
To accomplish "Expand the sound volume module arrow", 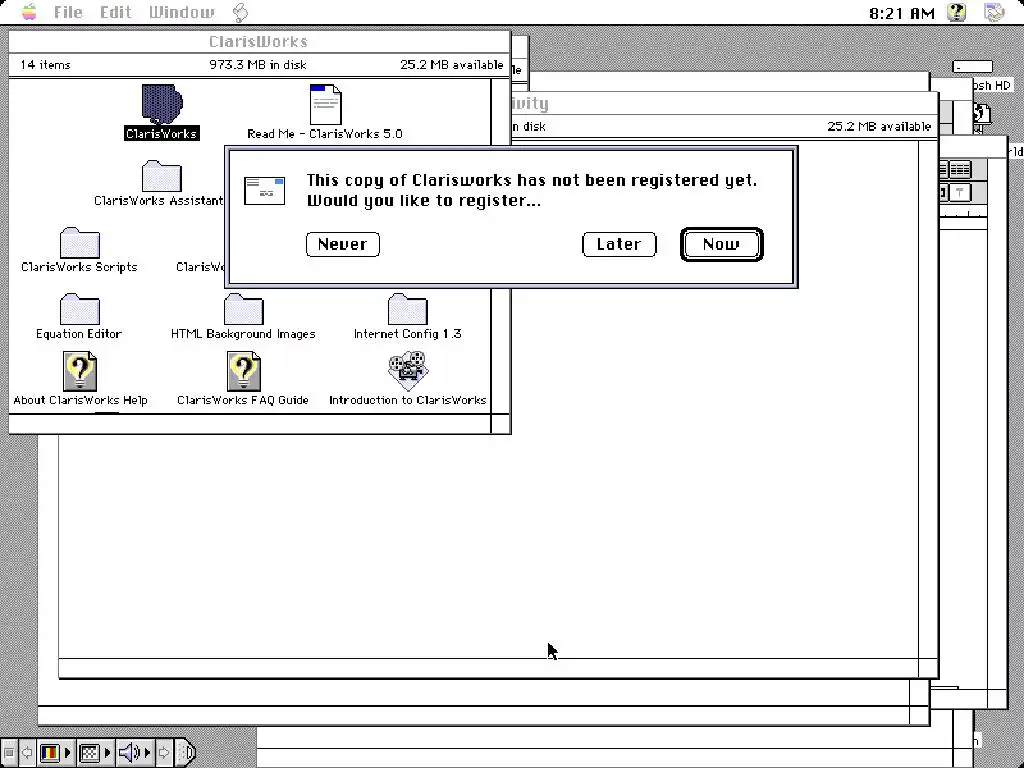I will pyautogui.click(x=147, y=753).
